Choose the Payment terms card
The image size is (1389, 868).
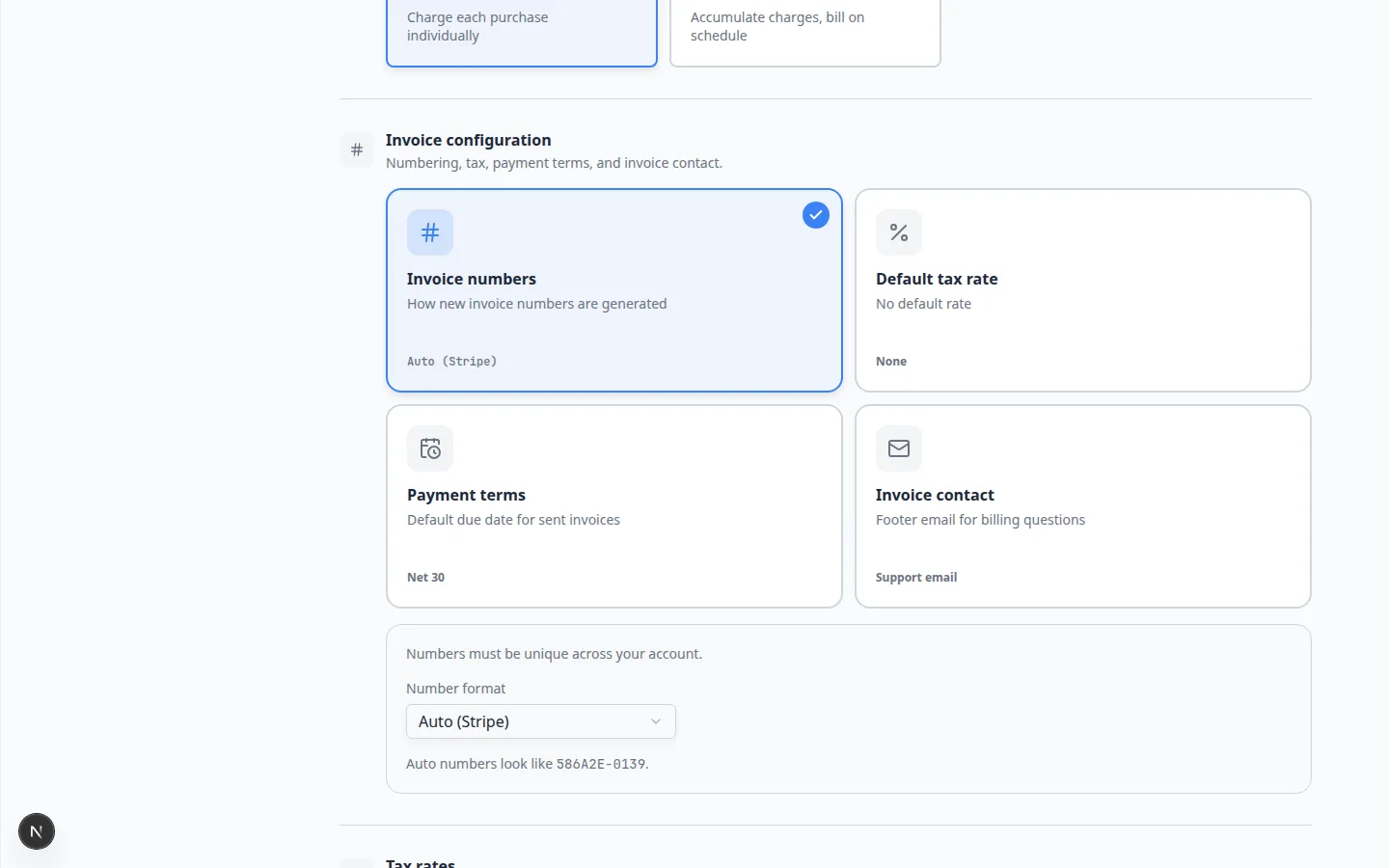point(614,506)
